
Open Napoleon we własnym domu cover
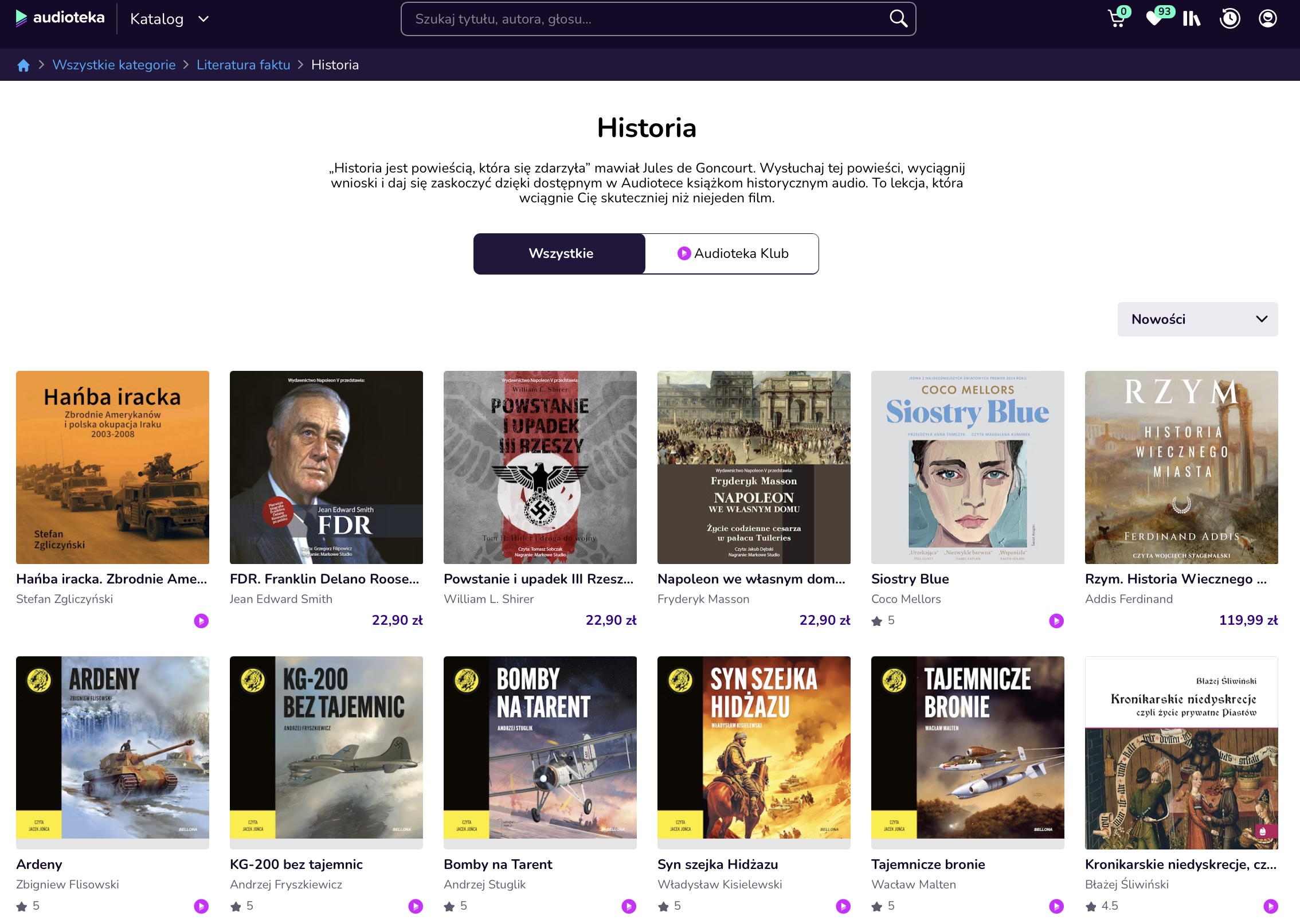754,467
